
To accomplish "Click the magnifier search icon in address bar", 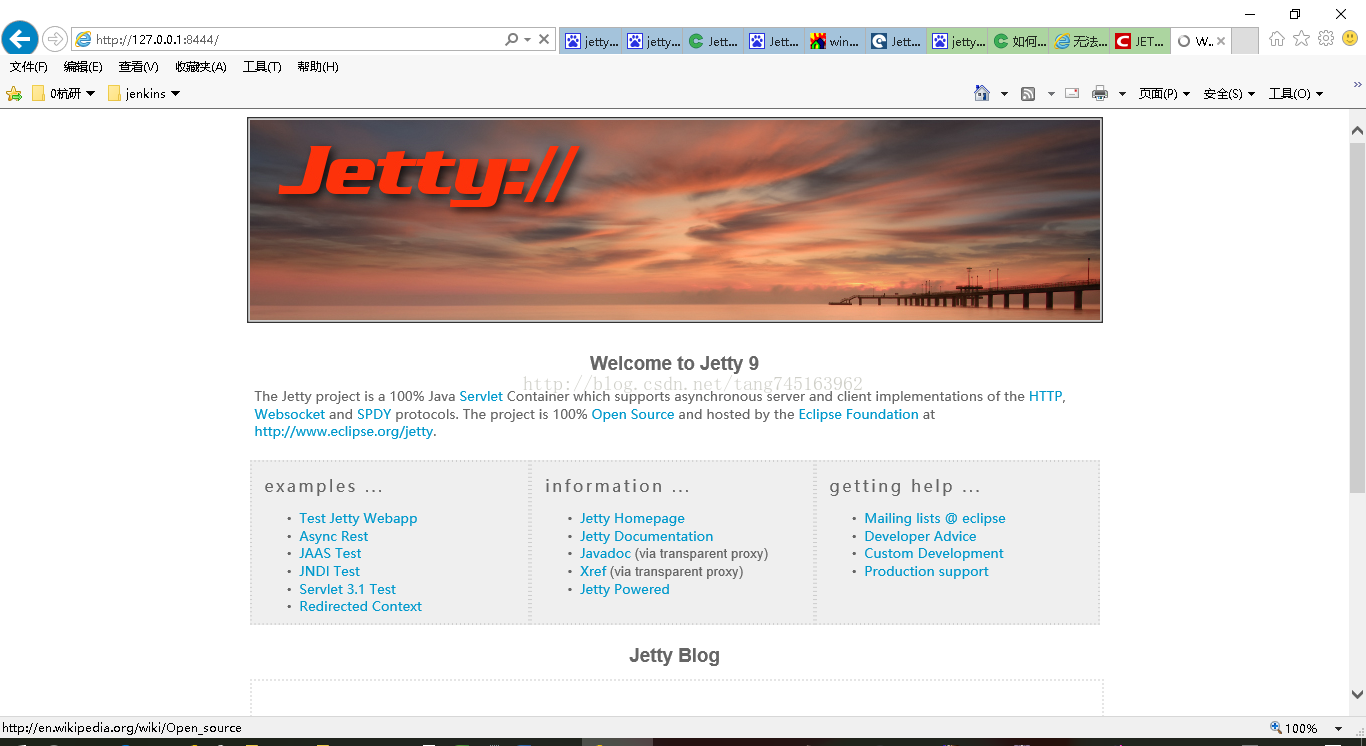I will click(512, 39).
